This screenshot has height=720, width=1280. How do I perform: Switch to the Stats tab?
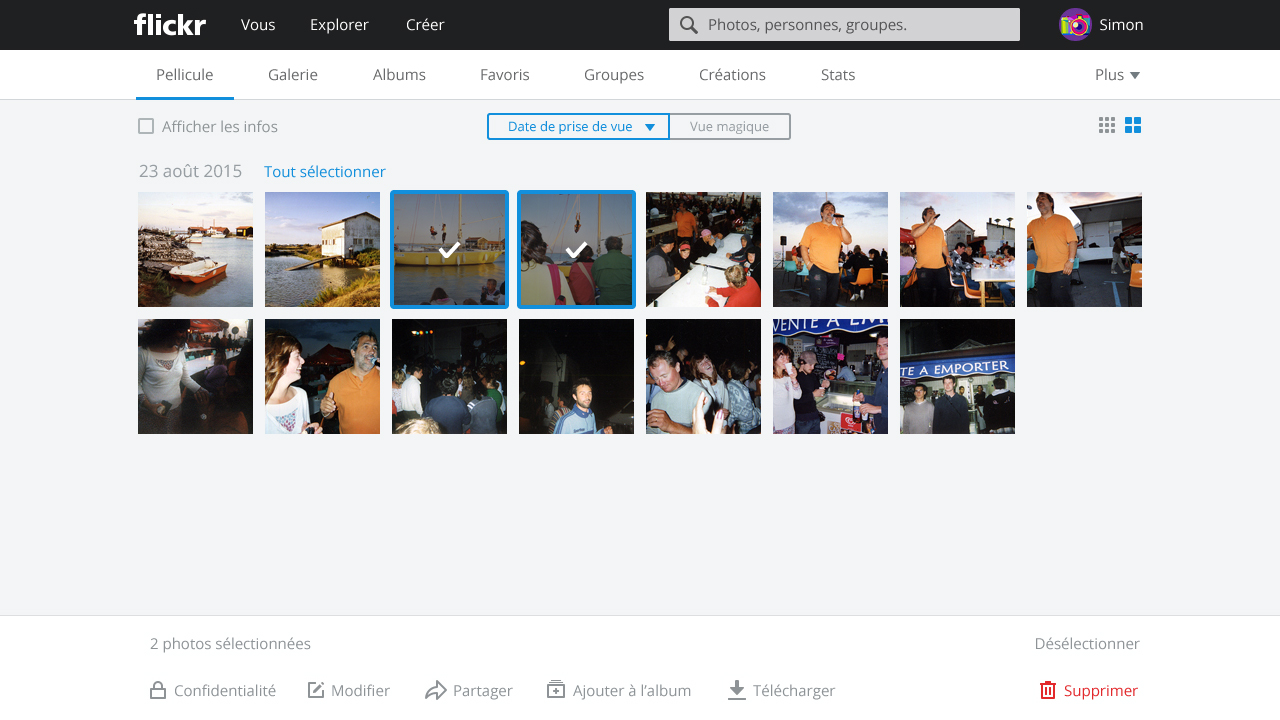coord(838,75)
